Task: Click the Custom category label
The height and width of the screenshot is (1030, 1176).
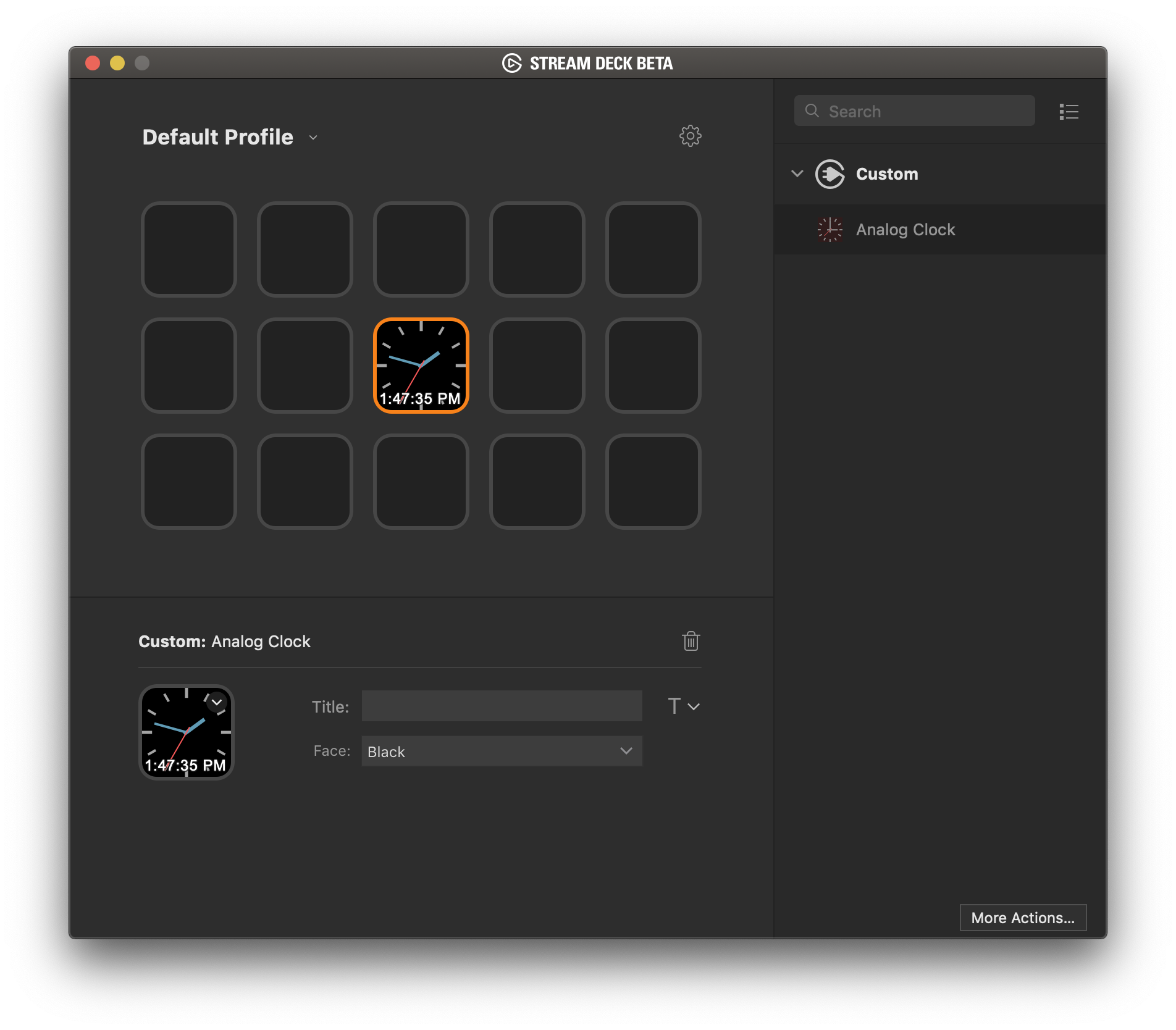Action: point(887,174)
